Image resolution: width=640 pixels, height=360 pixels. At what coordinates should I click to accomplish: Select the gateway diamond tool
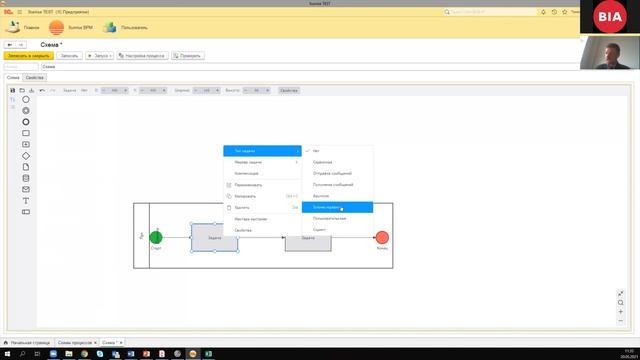pos(26,156)
